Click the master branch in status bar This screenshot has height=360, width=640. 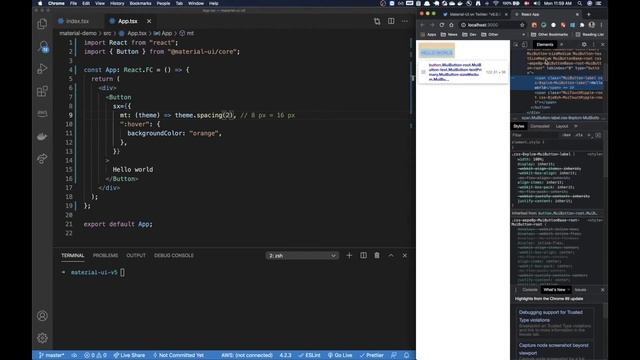pos(51,356)
